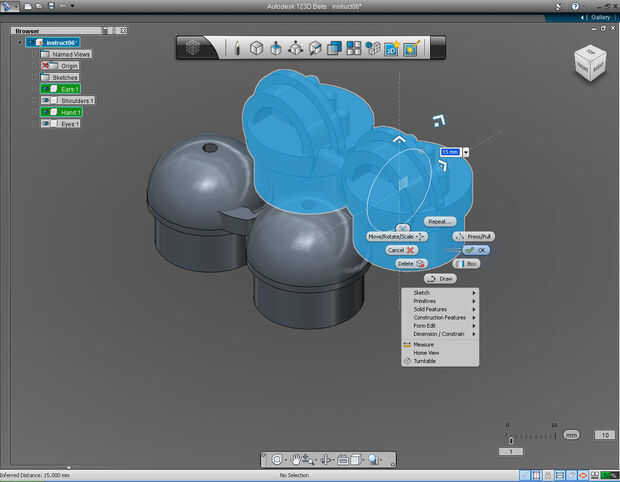Open the Move/Rotate/Scale marking menu option
620x482 pixels.
[x=397, y=236]
